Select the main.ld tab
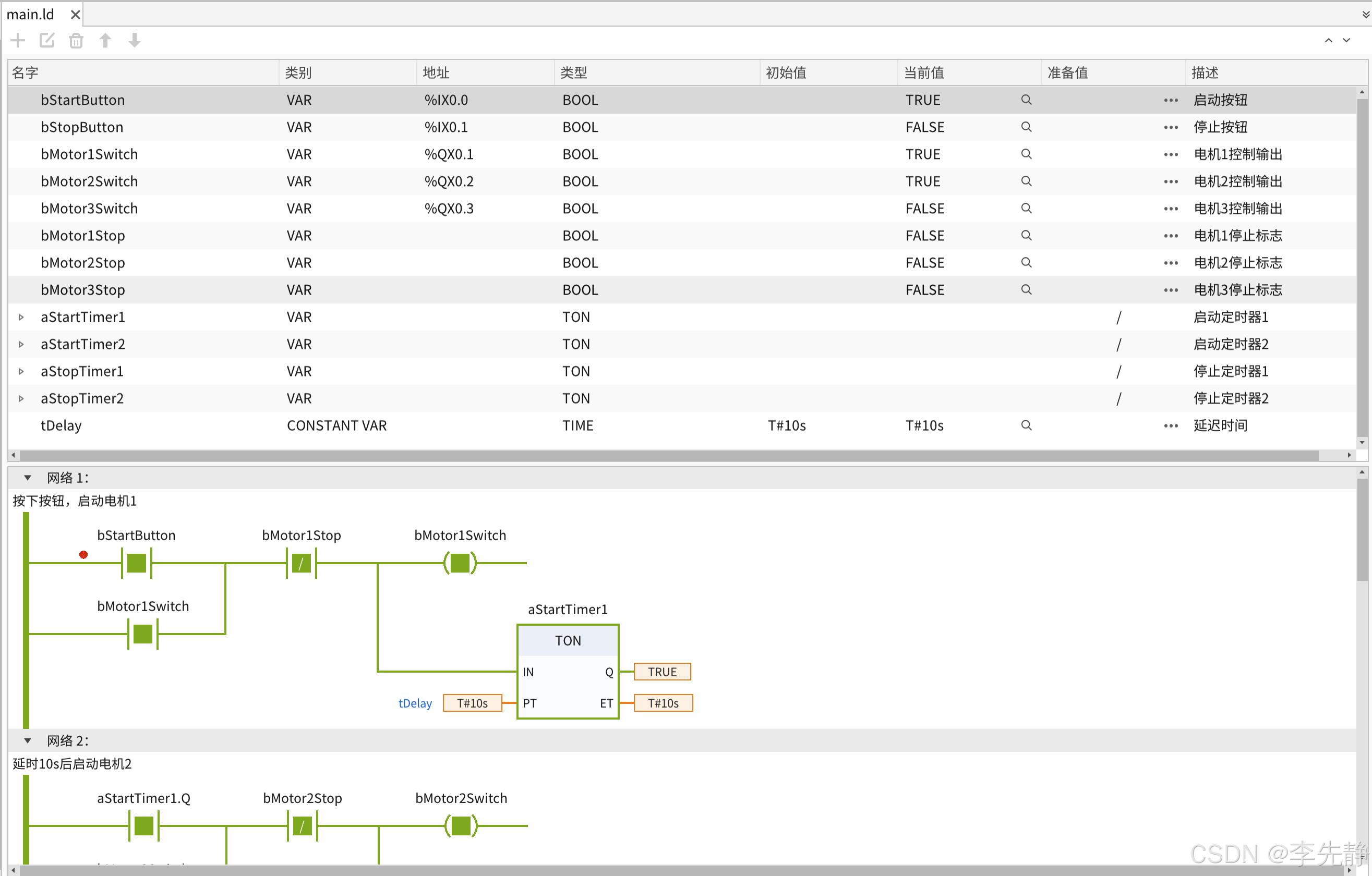Screen dimensions: 1372x876 [31, 14]
